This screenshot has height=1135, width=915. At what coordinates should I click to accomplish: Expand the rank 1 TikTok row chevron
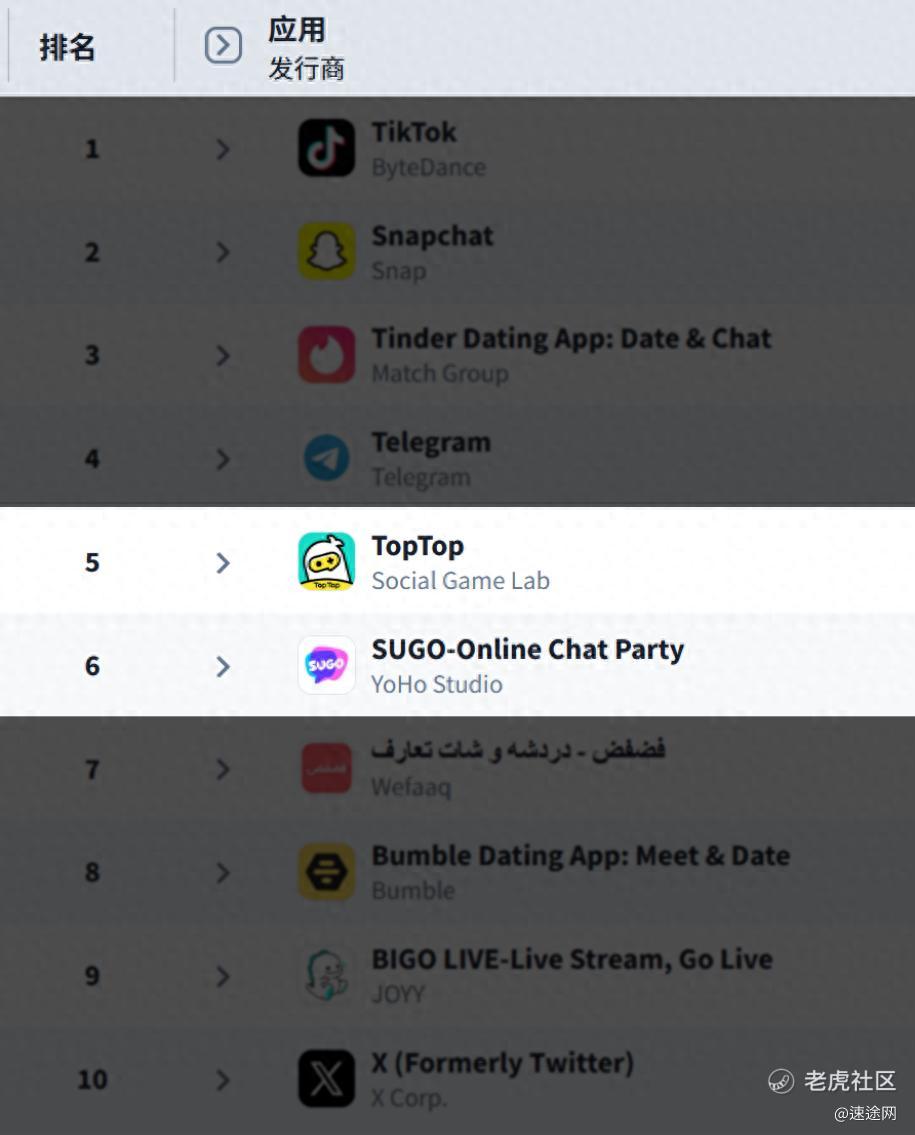click(223, 149)
